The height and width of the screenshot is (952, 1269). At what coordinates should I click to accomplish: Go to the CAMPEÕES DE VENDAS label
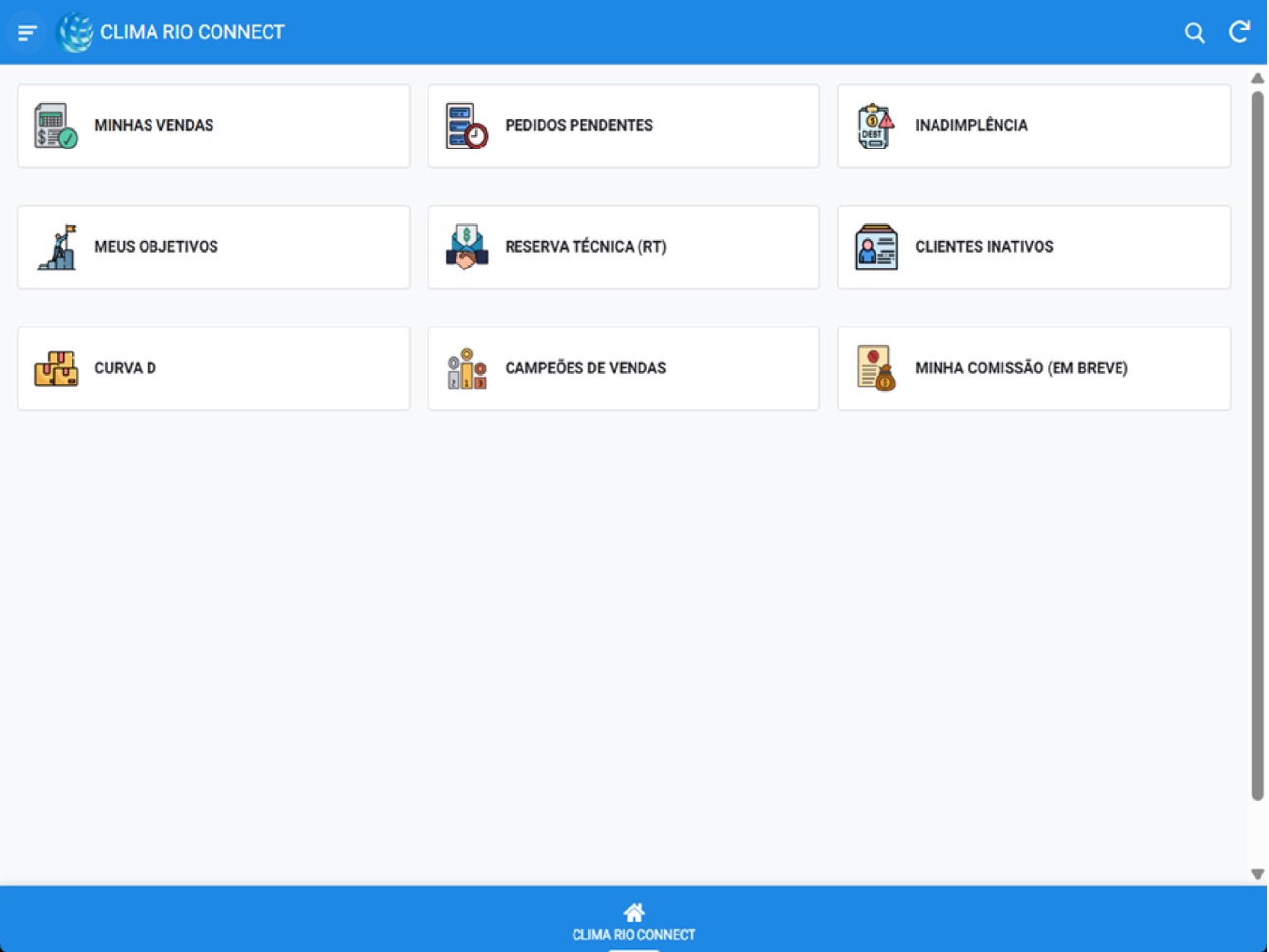tap(585, 368)
